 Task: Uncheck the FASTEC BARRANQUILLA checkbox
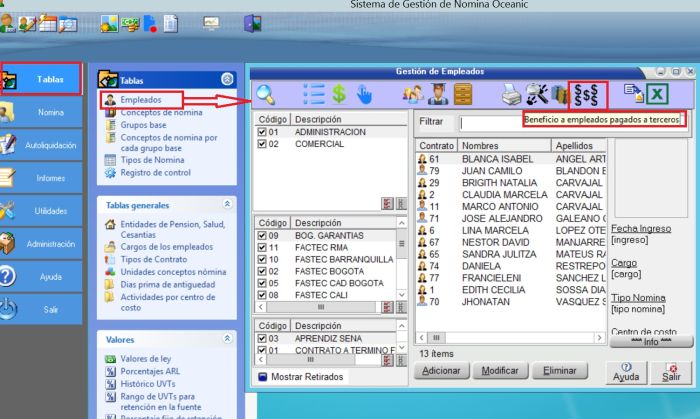click(261, 259)
